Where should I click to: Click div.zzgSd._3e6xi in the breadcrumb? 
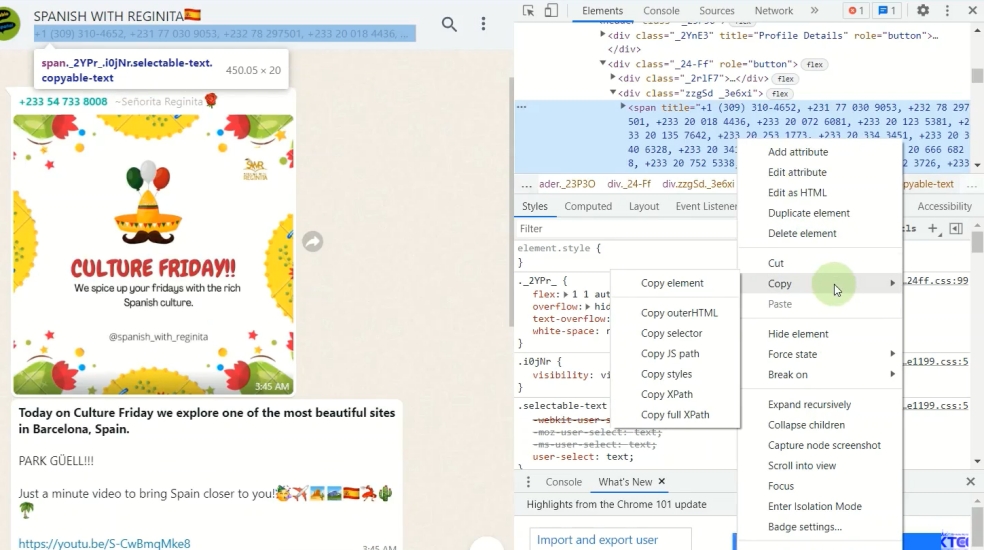pyautogui.click(x=698, y=184)
